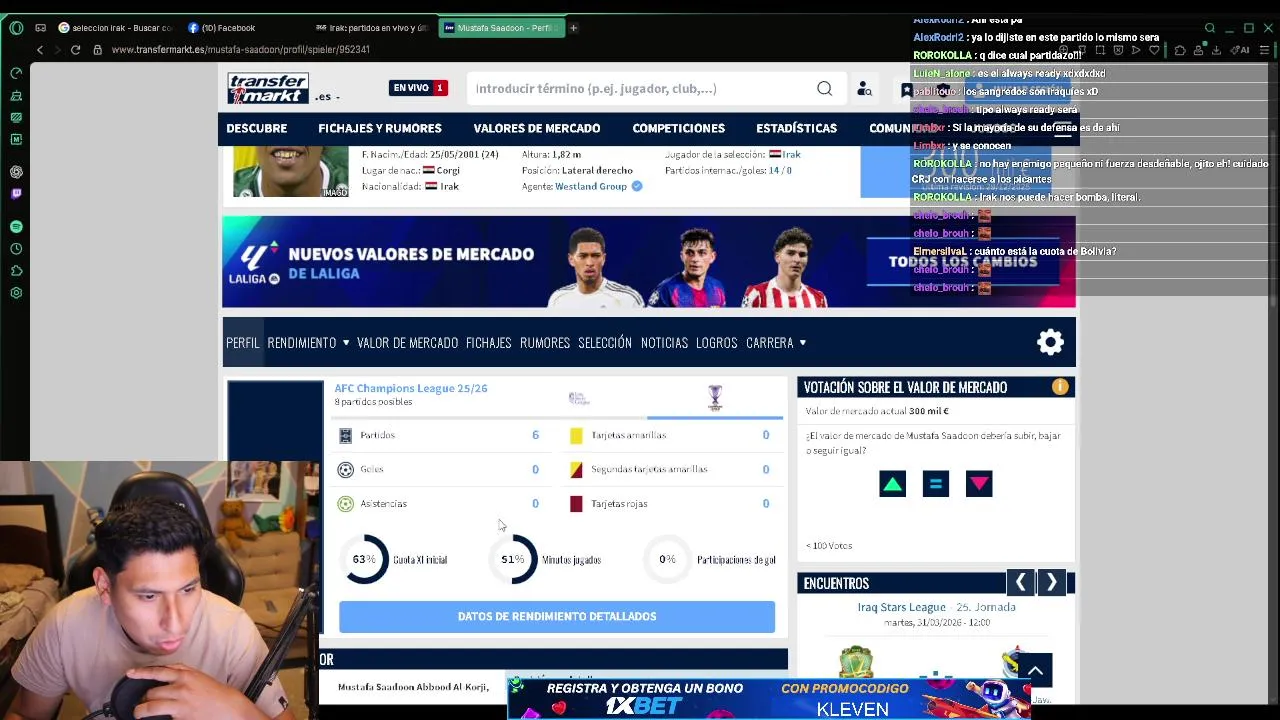Image resolution: width=1280 pixels, height=720 pixels.
Task: Click the En Vivo live button
Action: 418,88
